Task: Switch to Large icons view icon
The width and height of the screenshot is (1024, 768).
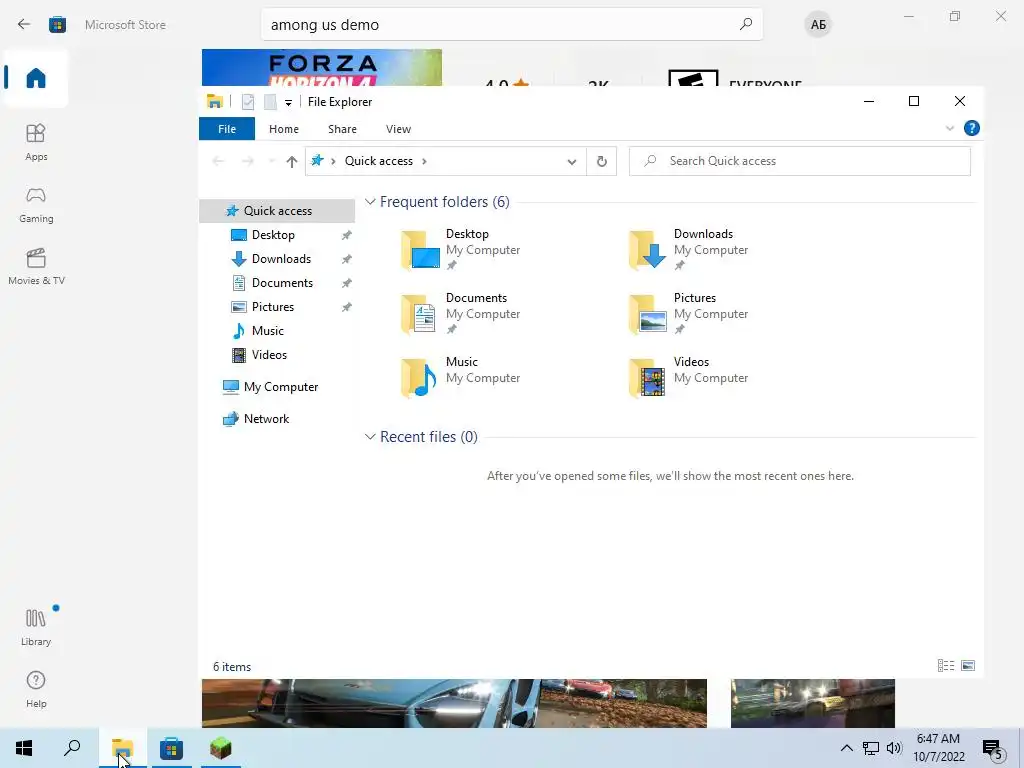Action: point(968,665)
